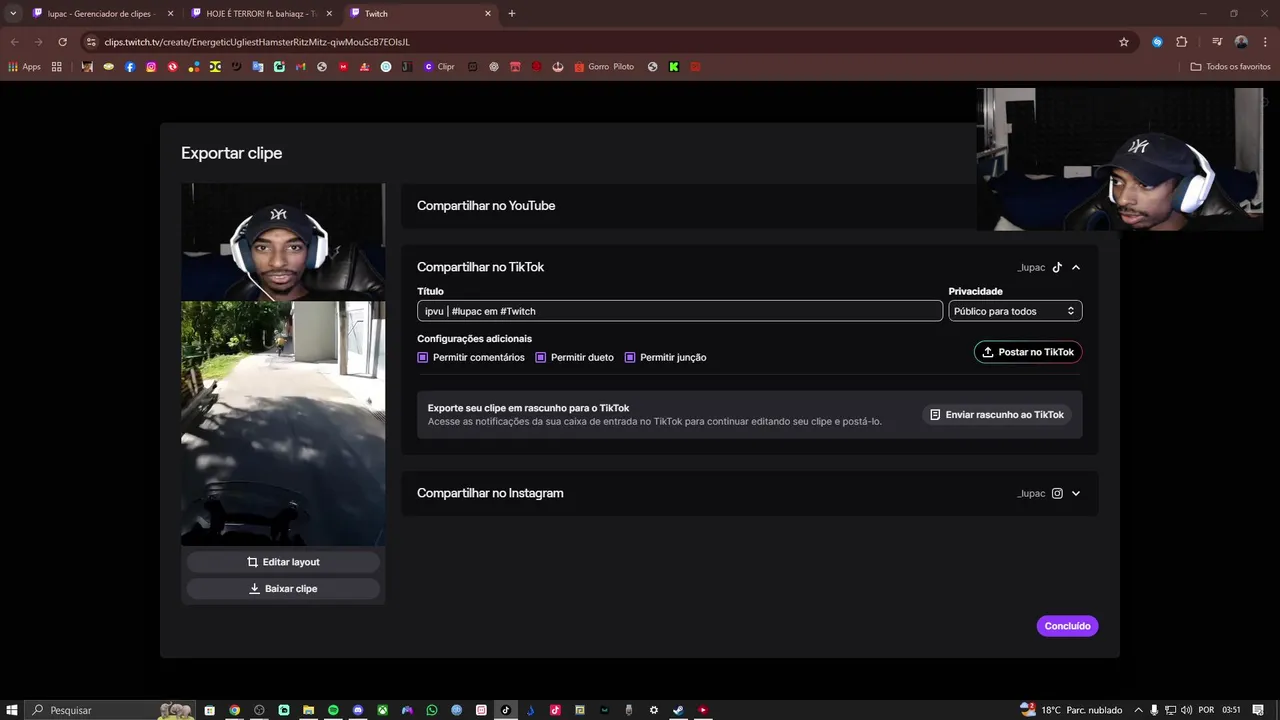
Task: Expand the Compartilhar no YouTube section
Action: pyautogui.click(x=749, y=206)
